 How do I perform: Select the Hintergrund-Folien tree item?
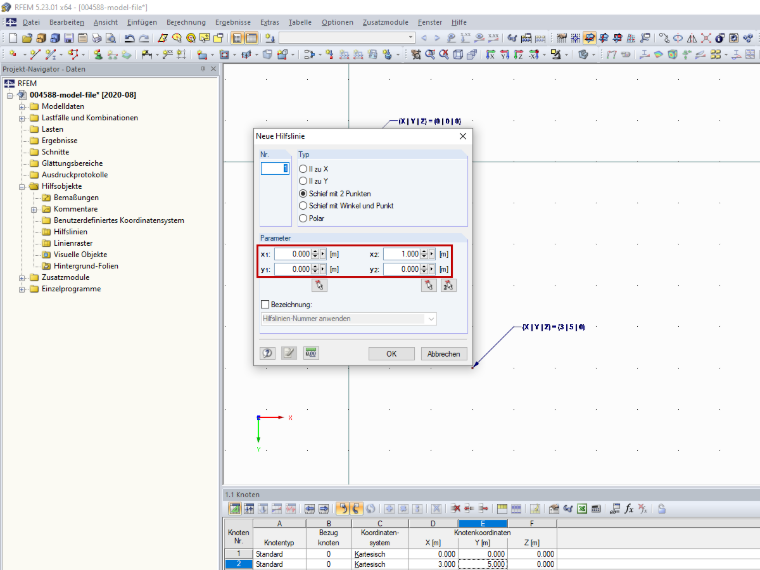click(x=86, y=266)
